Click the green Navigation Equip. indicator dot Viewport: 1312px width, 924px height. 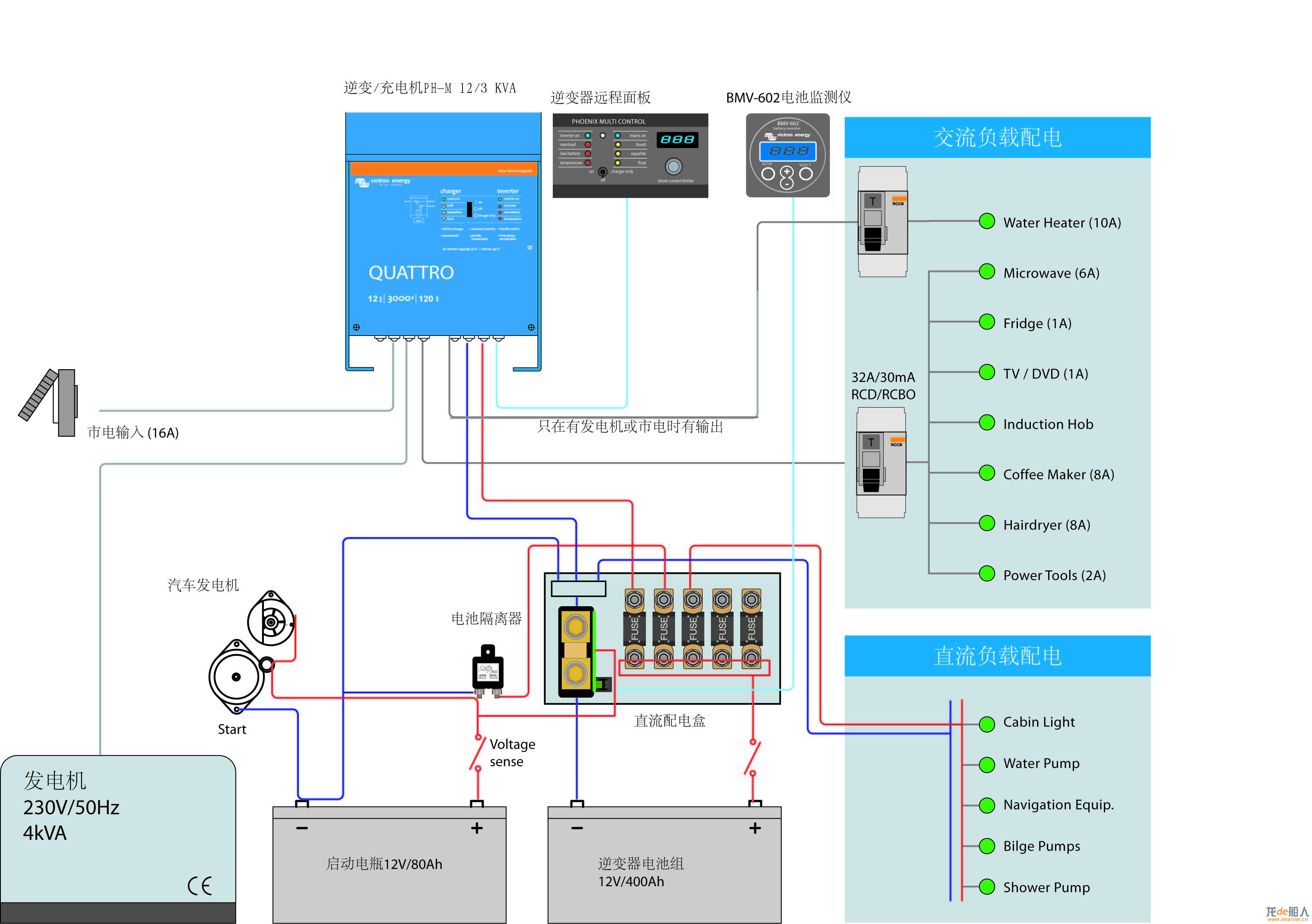pyautogui.click(x=986, y=805)
